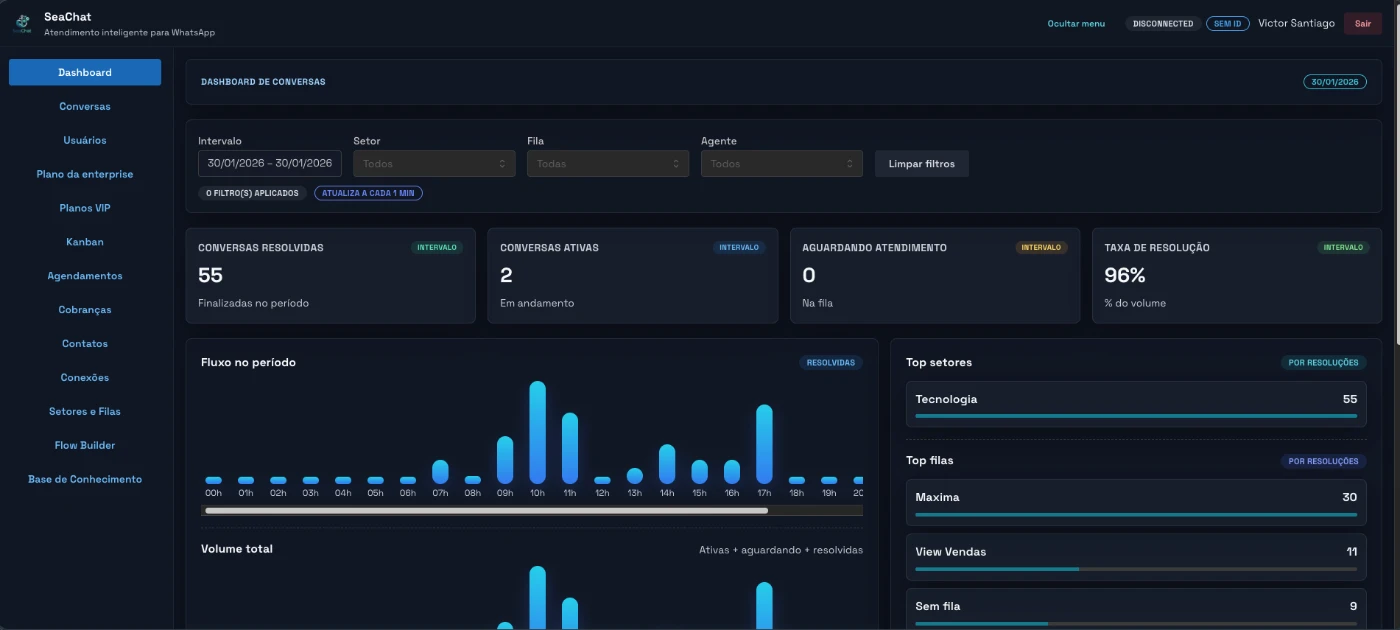Open the Conversas menu item

85,107
